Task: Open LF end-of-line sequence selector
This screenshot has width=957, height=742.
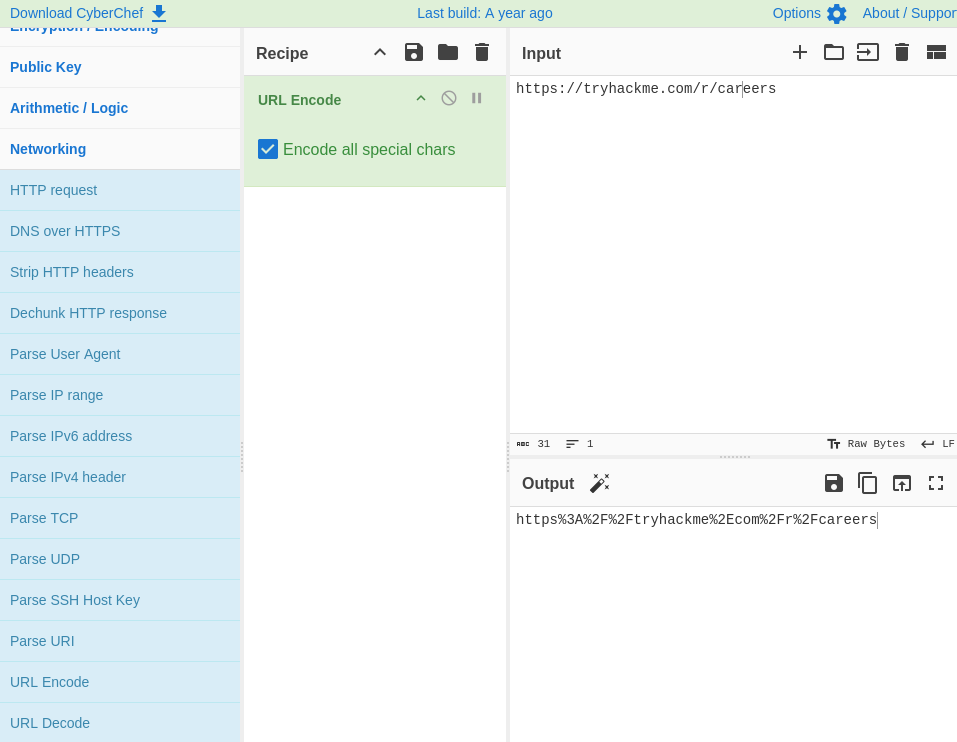Action: click(937, 444)
